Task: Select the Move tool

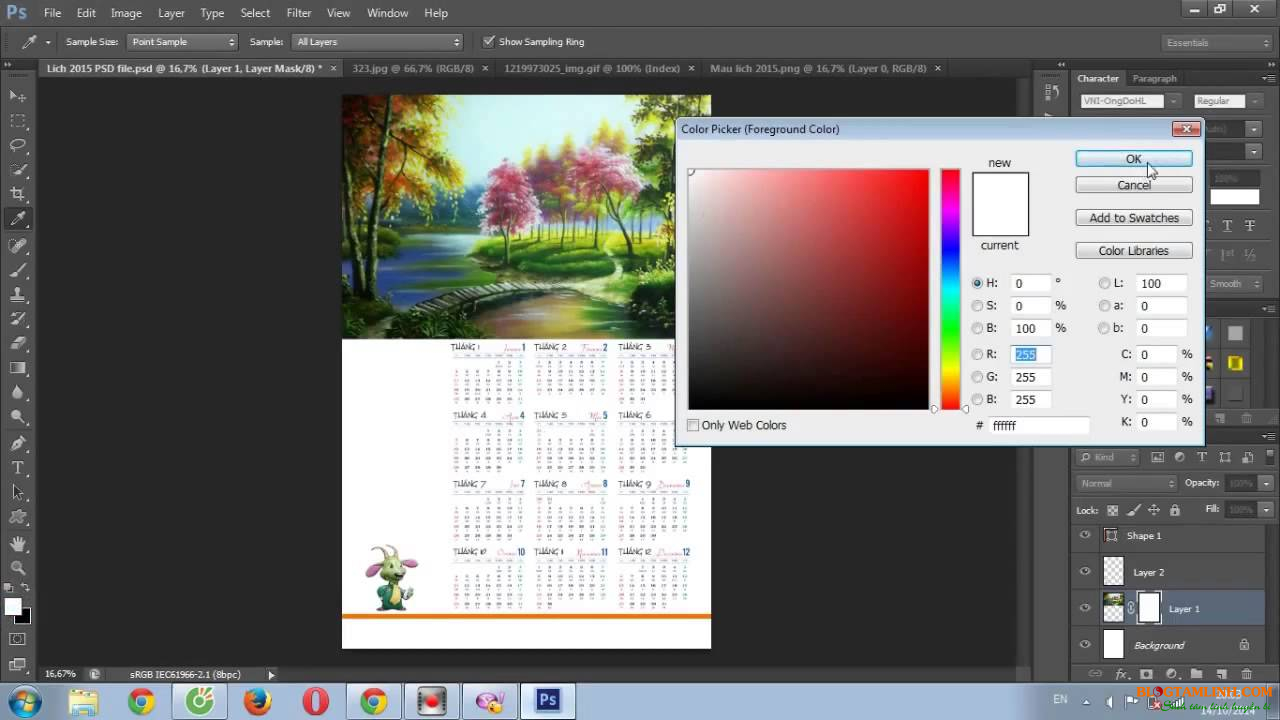Action: pos(15,93)
